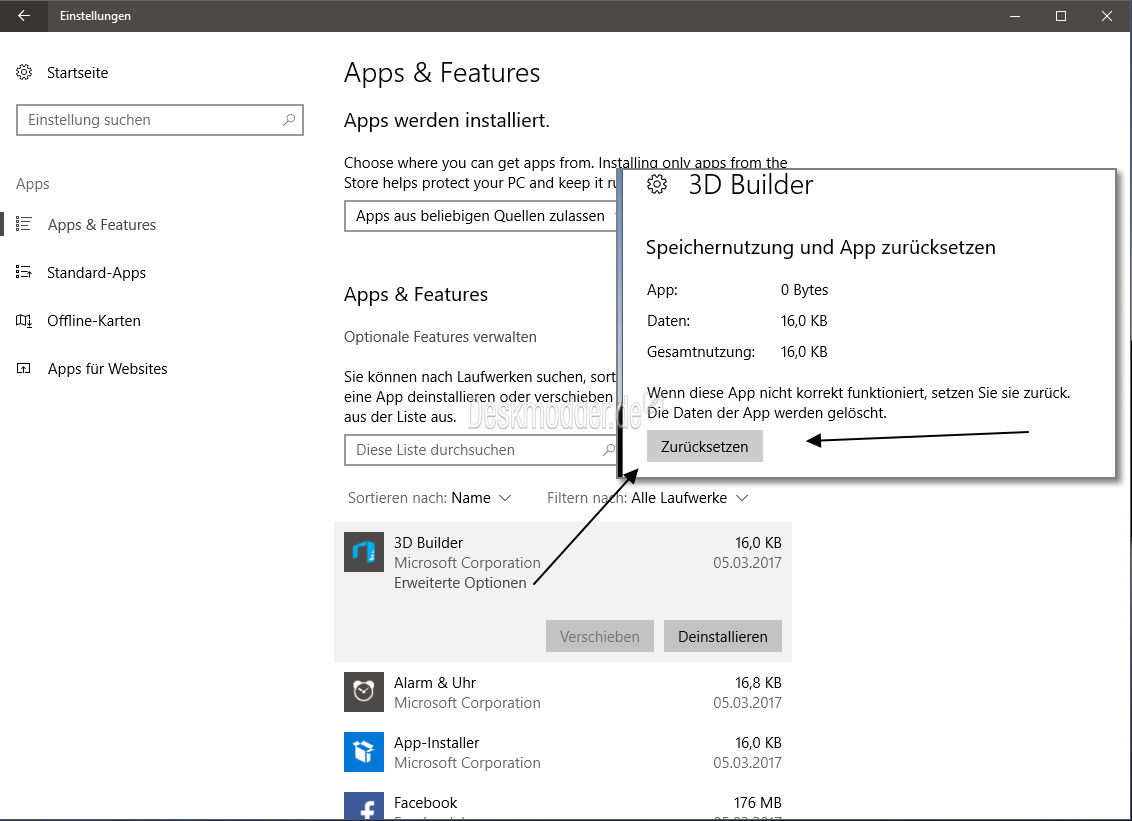The height and width of the screenshot is (821, 1132).
Task: Click the App 0 Bytes value
Action: [804, 290]
